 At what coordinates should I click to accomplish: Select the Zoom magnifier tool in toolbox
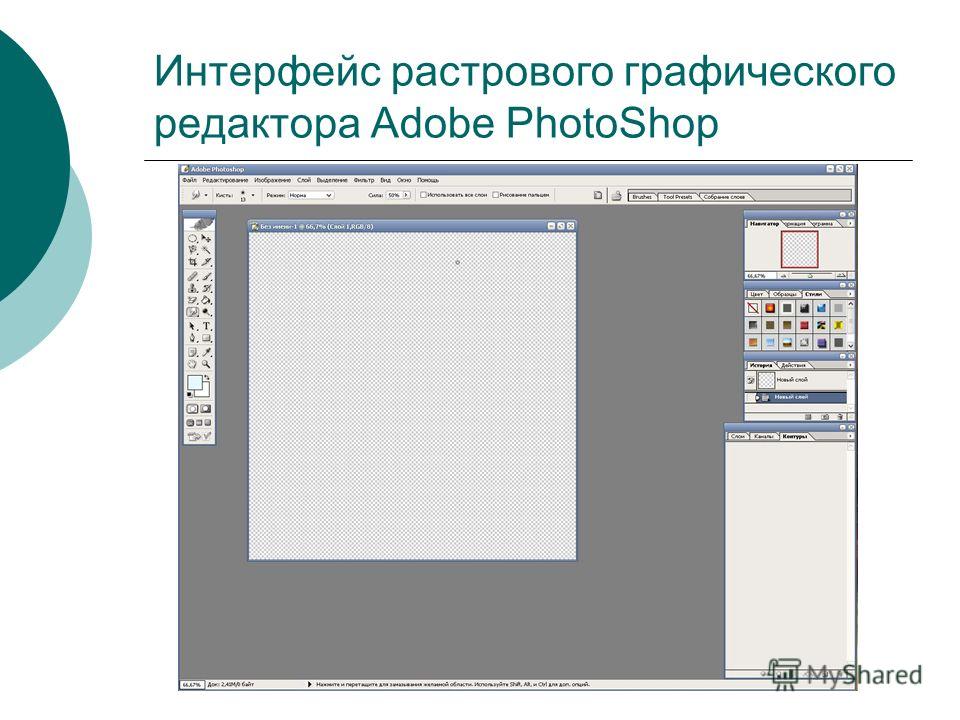tap(206, 364)
